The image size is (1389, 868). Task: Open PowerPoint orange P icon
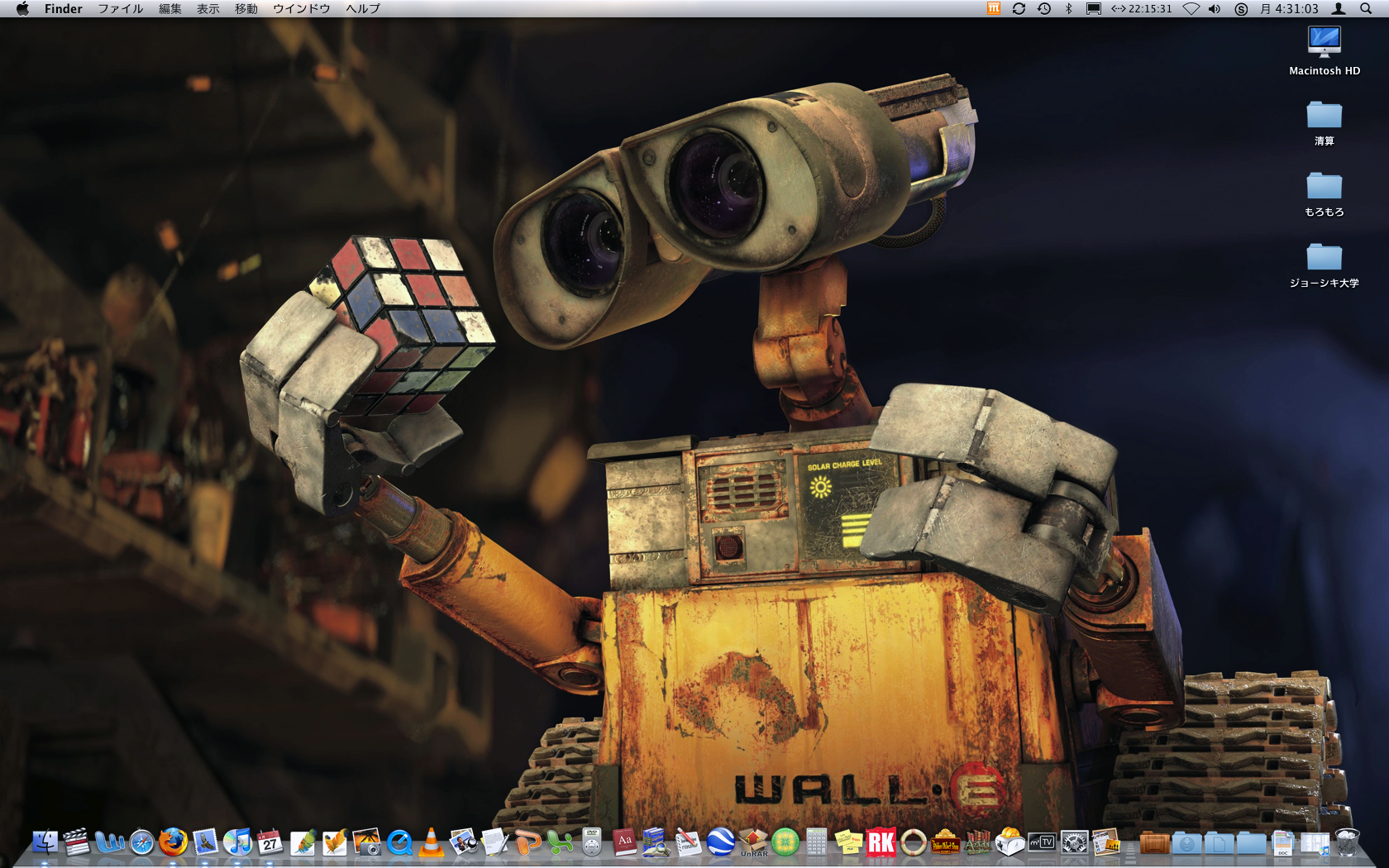coord(527,842)
